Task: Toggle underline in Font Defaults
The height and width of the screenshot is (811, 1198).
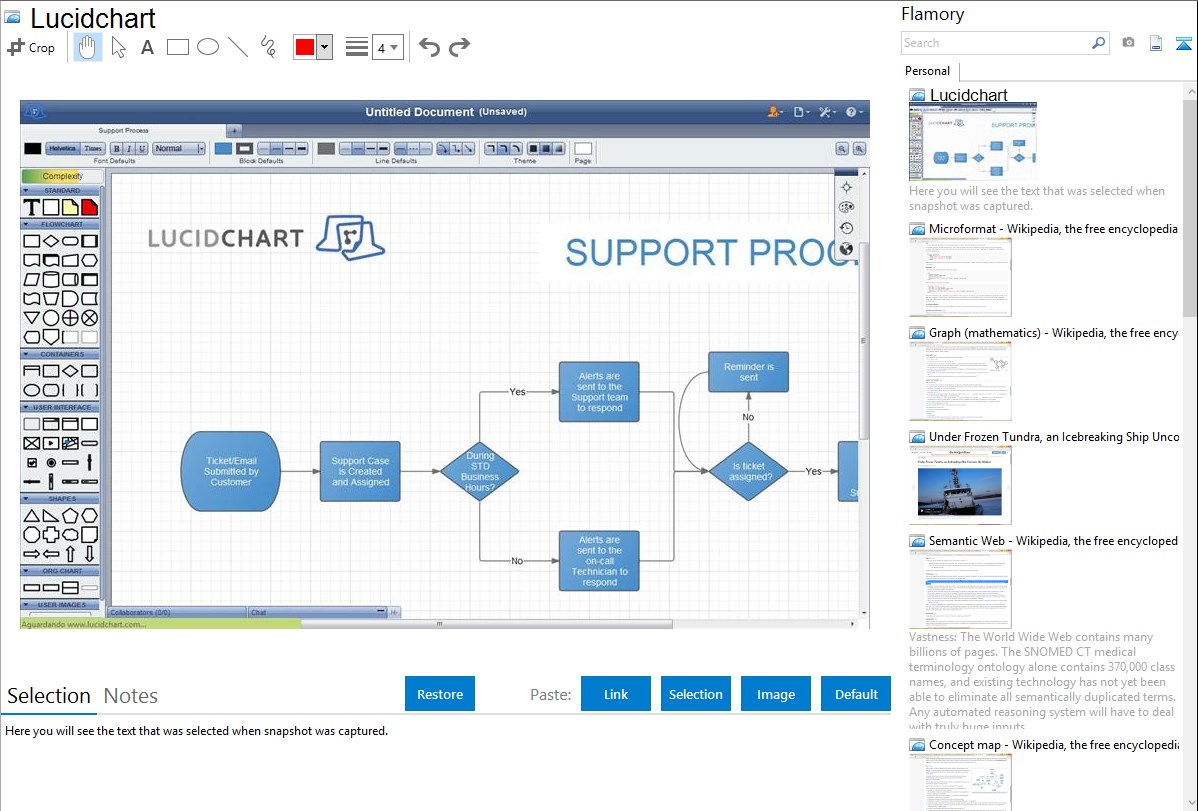Action: click(141, 148)
